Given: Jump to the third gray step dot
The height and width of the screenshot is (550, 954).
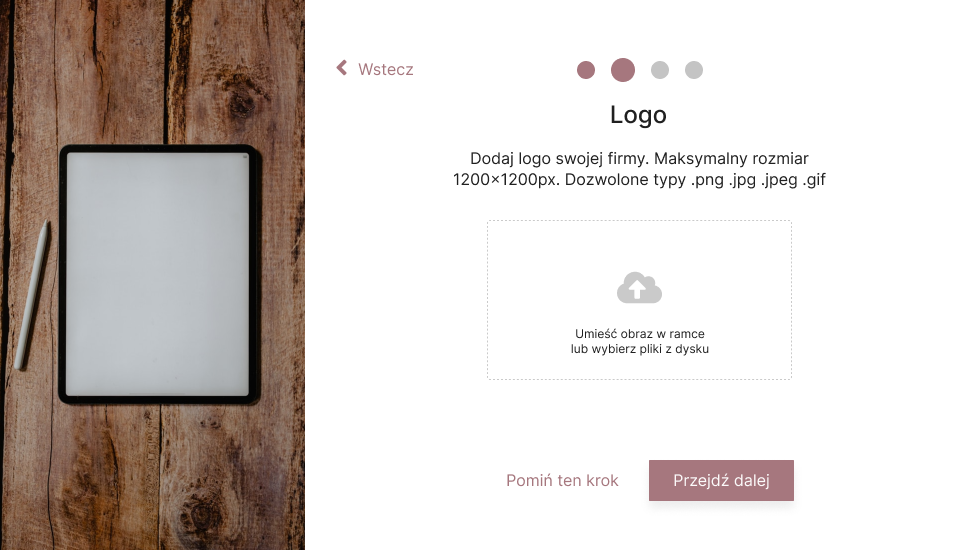Looking at the screenshot, I should tap(660, 70).
